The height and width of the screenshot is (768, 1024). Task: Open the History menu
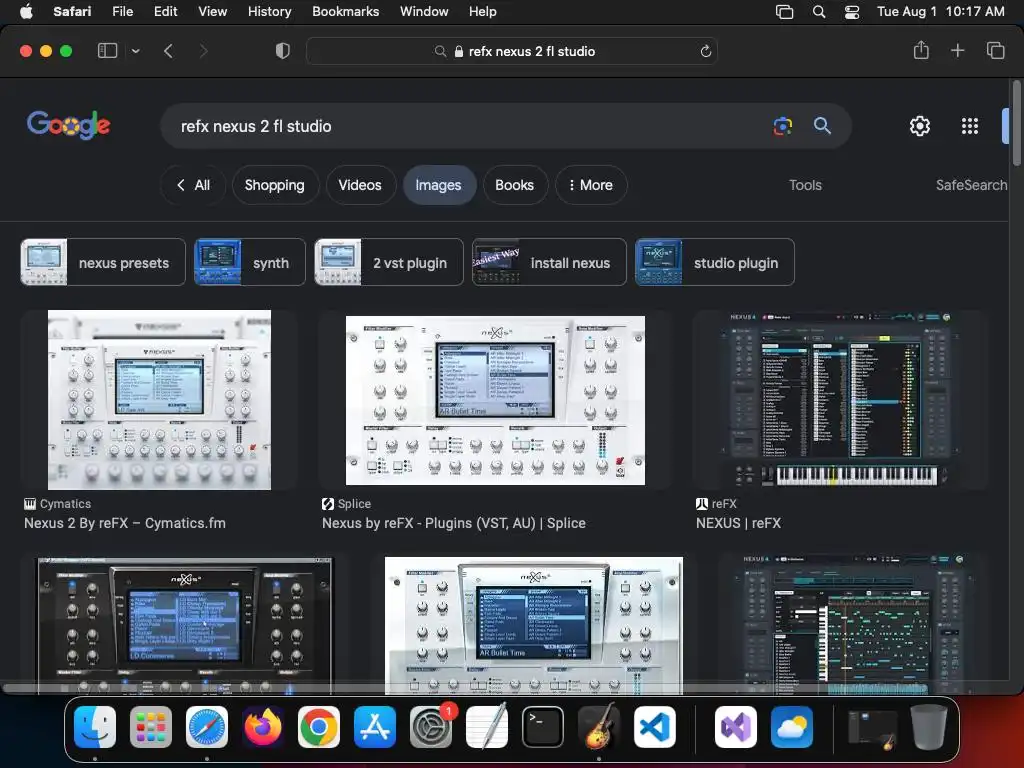click(269, 11)
